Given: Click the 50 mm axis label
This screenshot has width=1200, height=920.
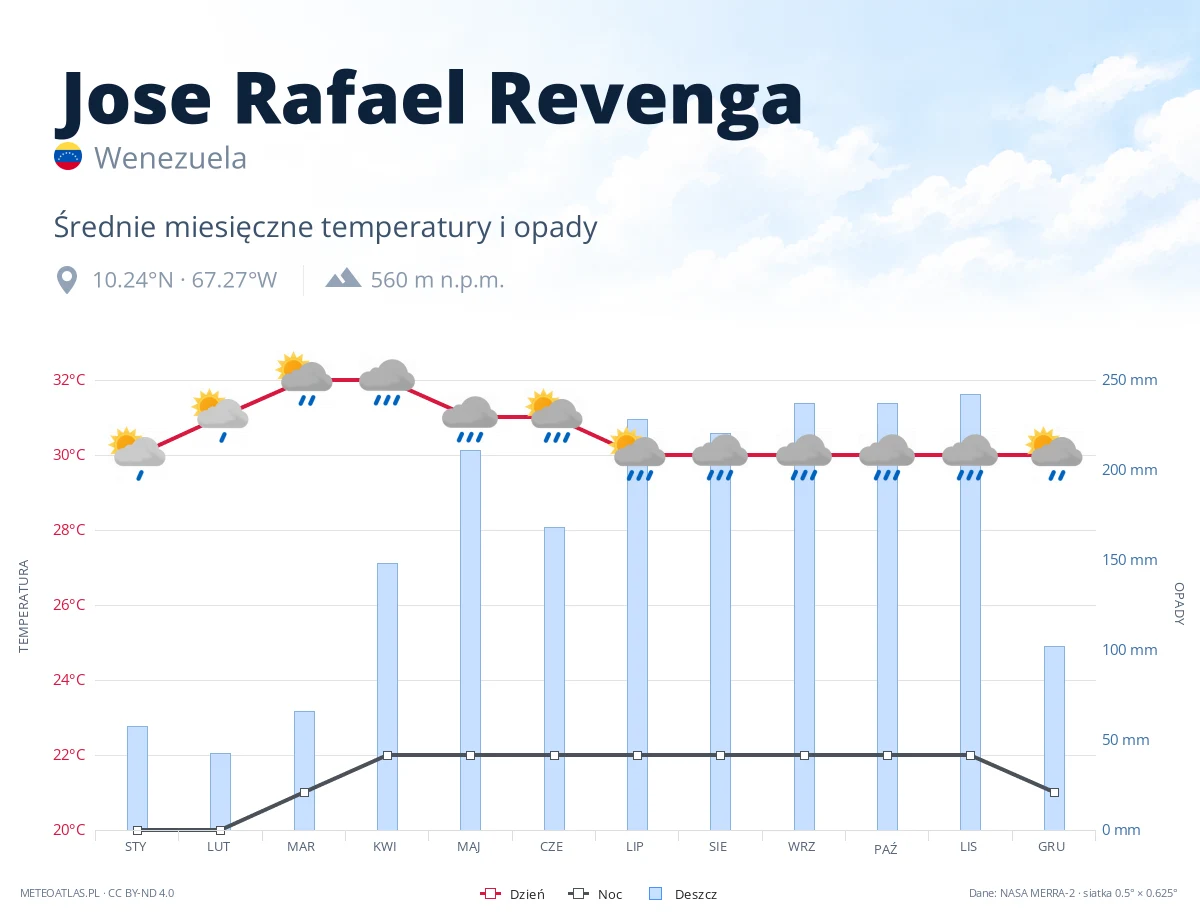Looking at the screenshot, I should coord(1126,740).
